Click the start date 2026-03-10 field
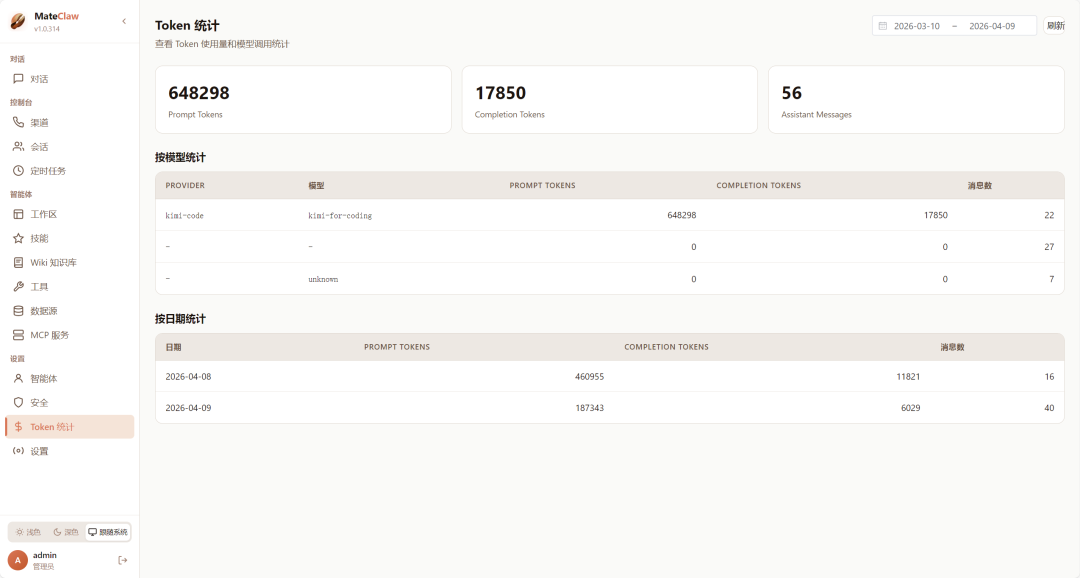 coord(916,26)
